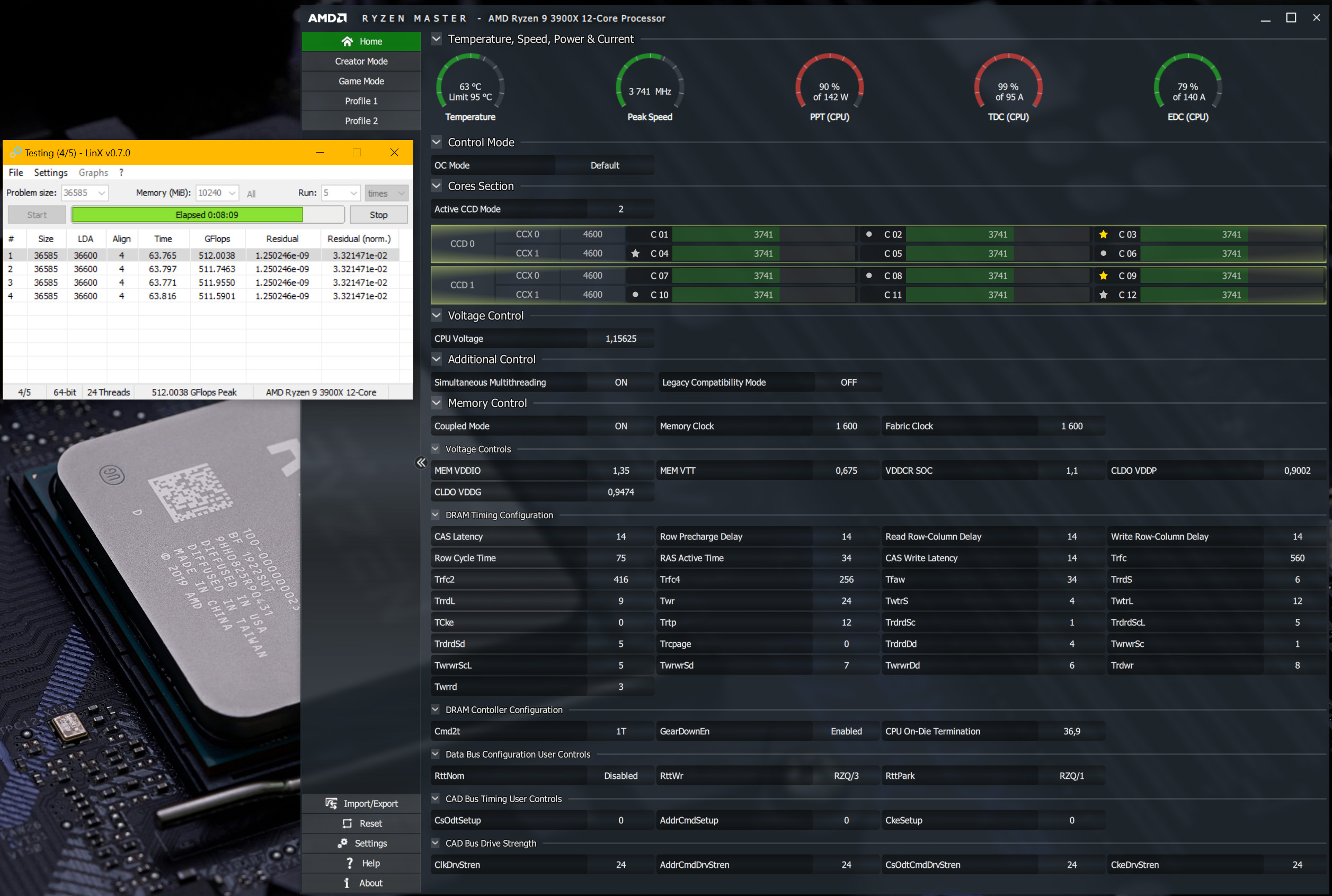Image resolution: width=1332 pixels, height=896 pixels.
Task: Click the star icon beside core C 04
Action: (x=635, y=253)
